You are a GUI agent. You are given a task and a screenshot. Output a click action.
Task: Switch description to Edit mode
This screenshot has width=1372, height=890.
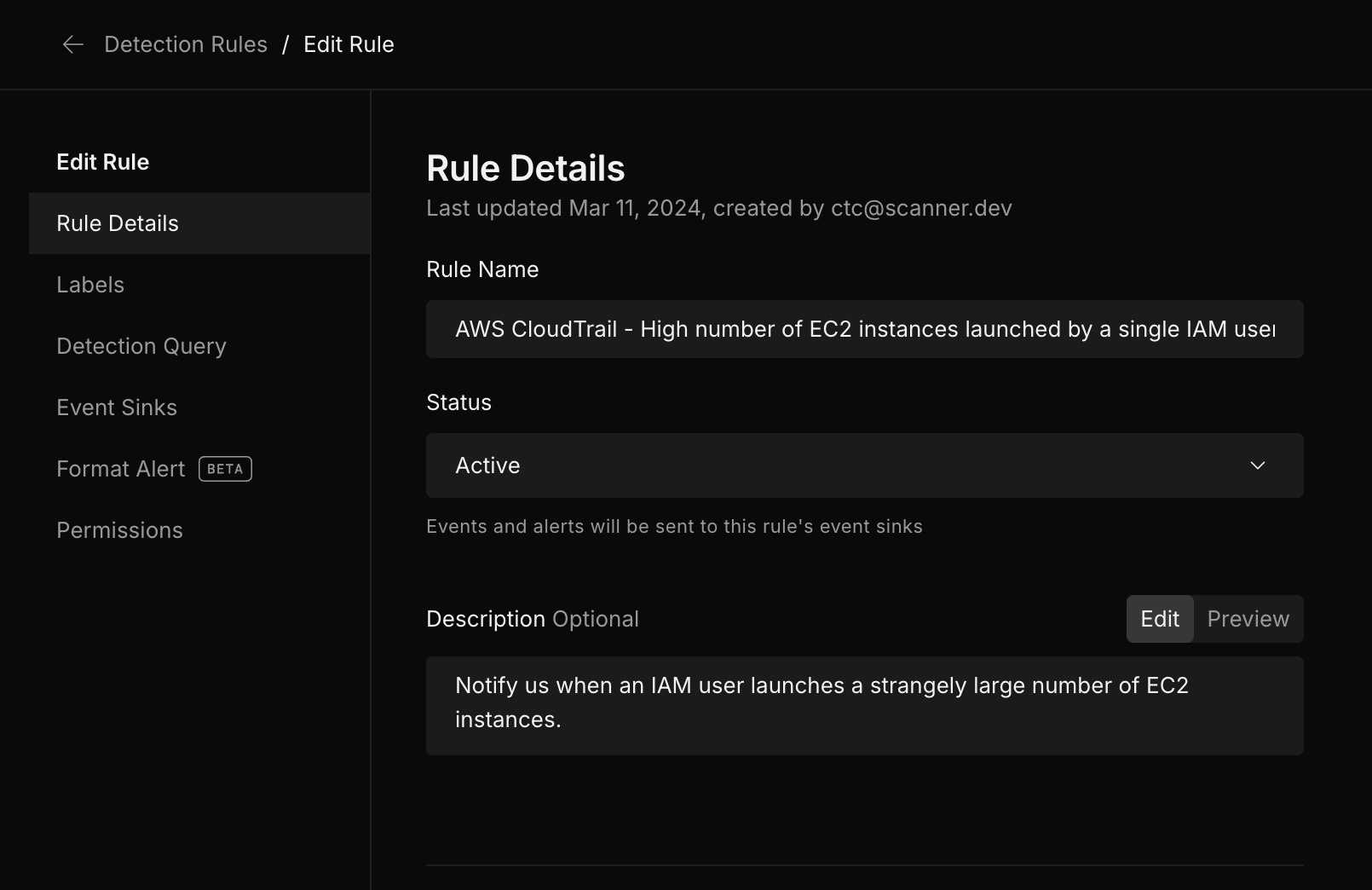tap(1160, 619)
